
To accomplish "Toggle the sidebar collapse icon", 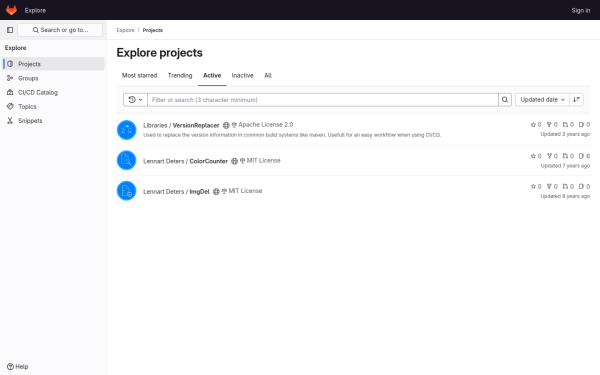I will 10,30.
